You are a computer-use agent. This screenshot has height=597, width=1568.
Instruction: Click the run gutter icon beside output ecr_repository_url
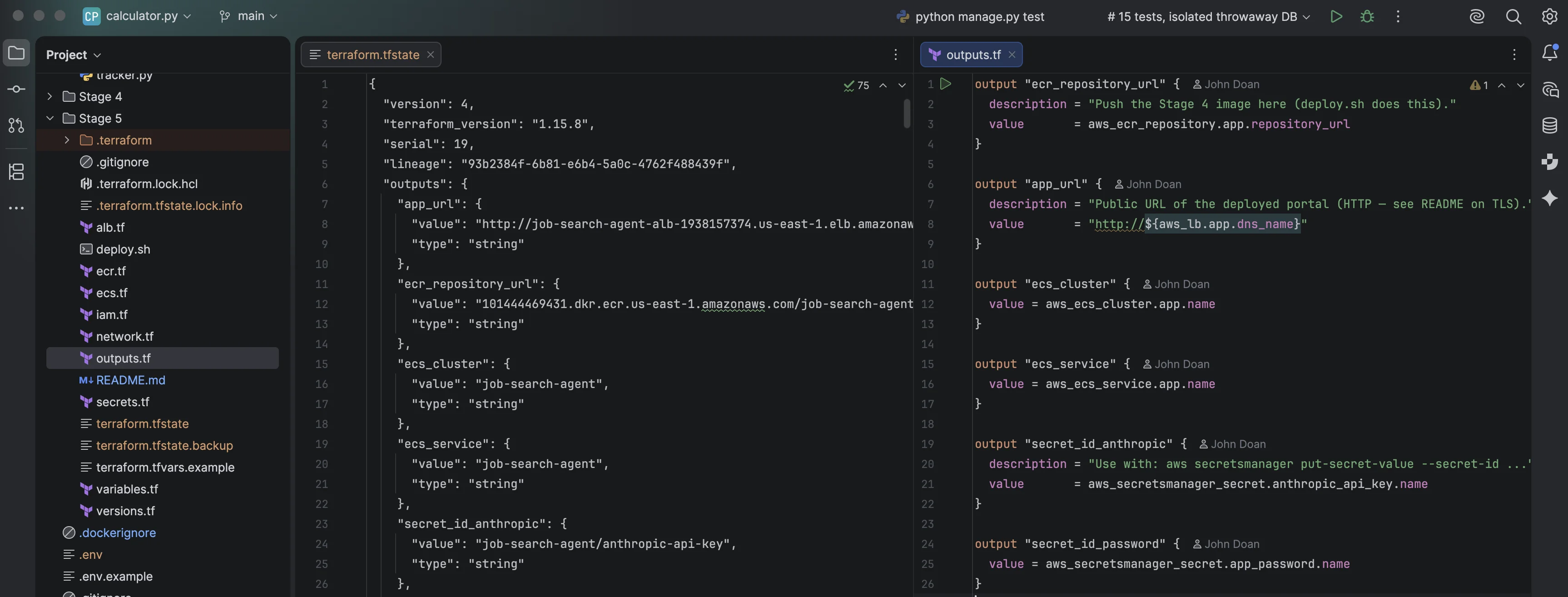tap(945, 84)
